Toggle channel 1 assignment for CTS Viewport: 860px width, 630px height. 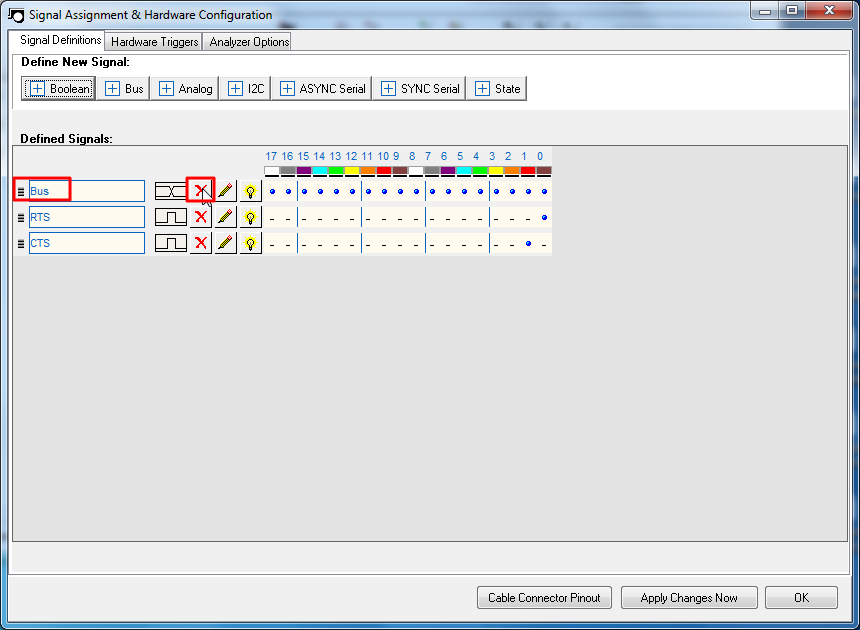(528, 243)
